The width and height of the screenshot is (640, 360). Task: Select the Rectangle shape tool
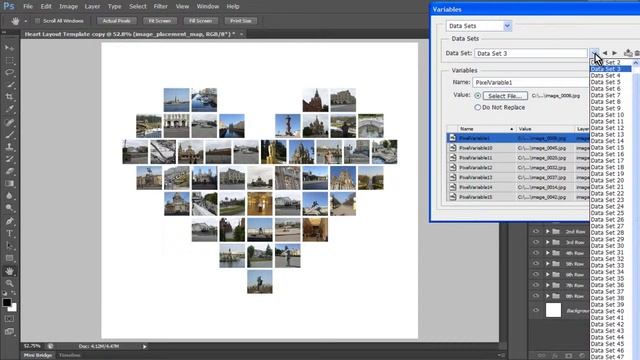[x=9, y=258]
